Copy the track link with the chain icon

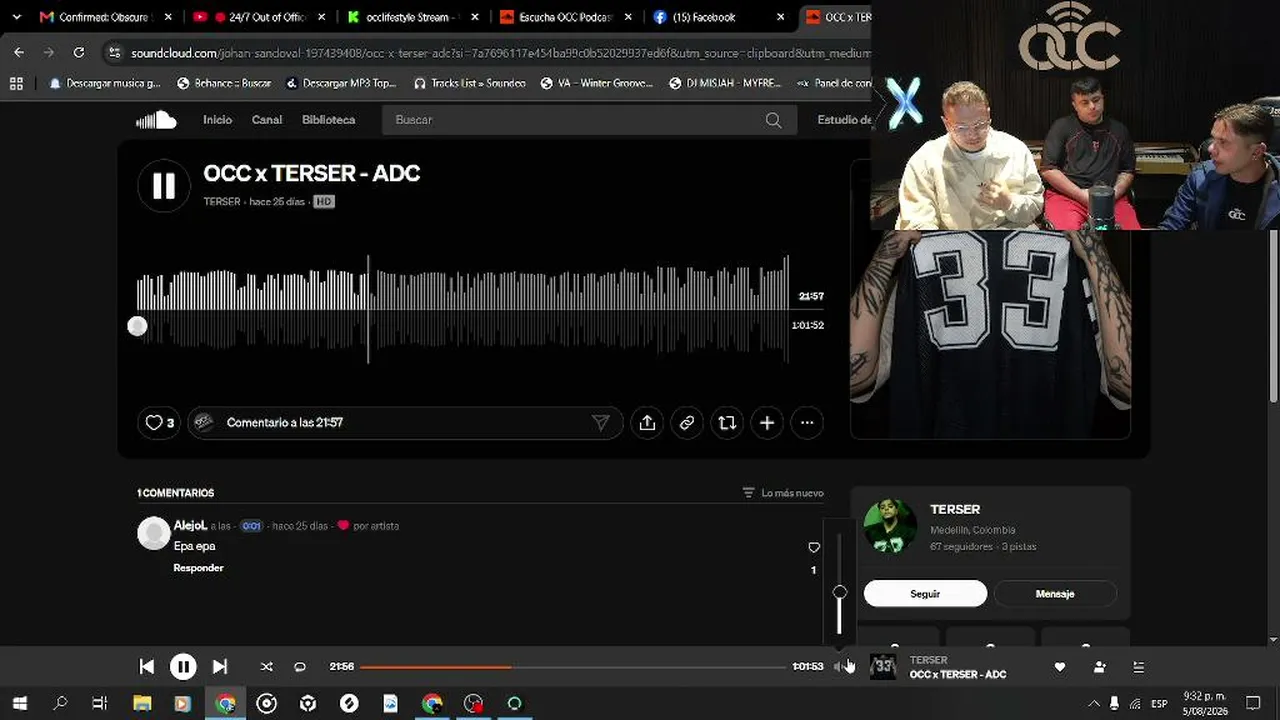pyautogui.click(x=687, y=423)
